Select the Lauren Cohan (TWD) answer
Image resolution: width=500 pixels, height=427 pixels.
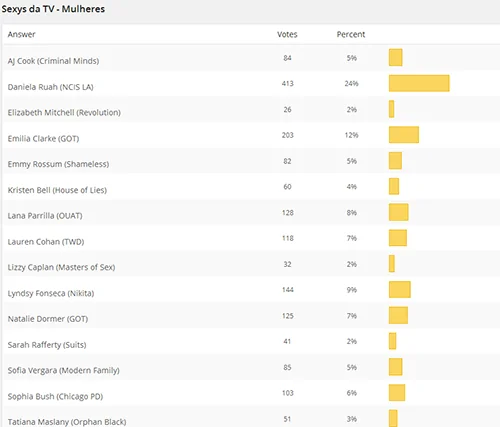tap(46, 242)
